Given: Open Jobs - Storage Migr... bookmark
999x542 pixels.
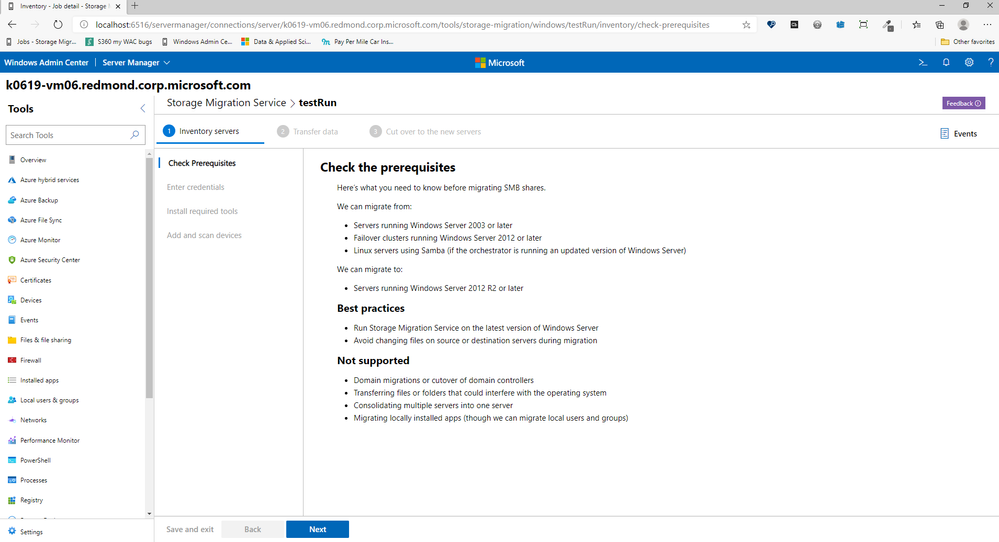Looking at the screenshot, I should (41, 41).
